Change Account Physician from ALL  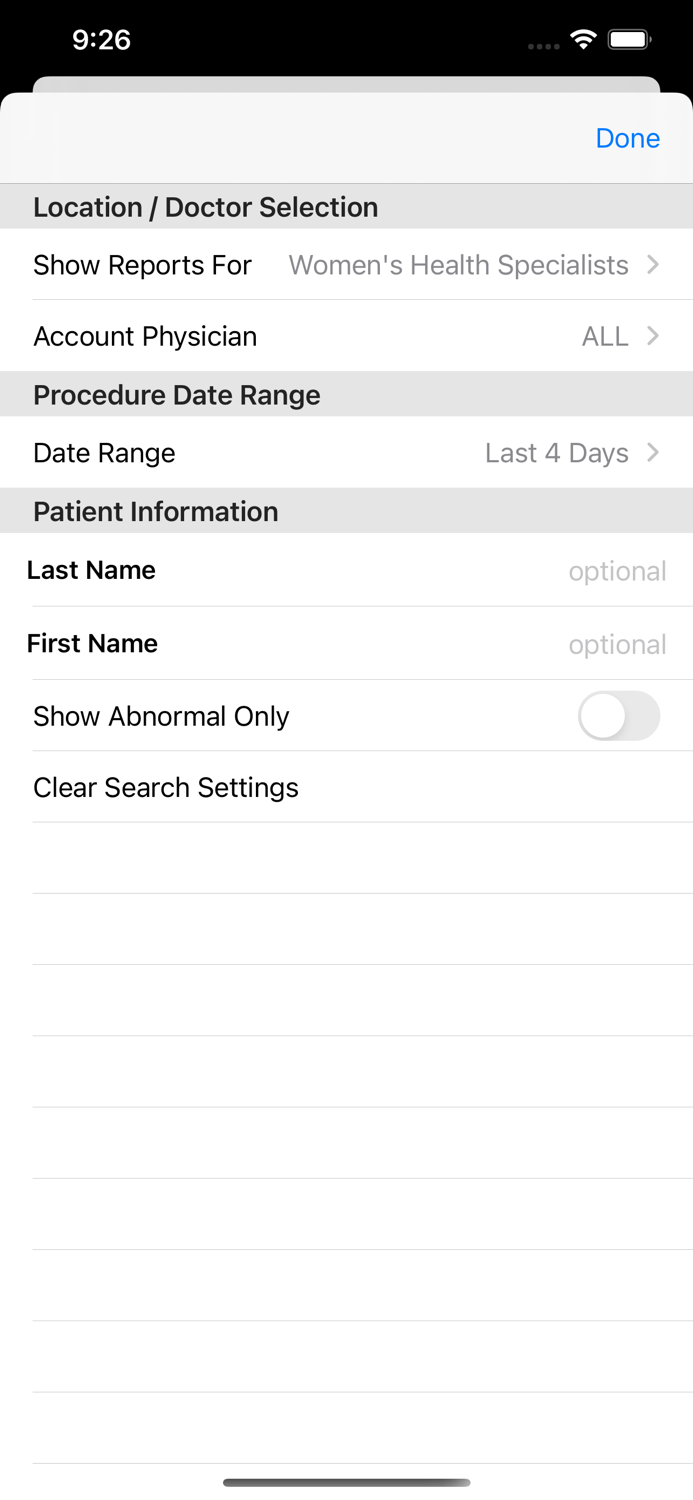[605, 336]
